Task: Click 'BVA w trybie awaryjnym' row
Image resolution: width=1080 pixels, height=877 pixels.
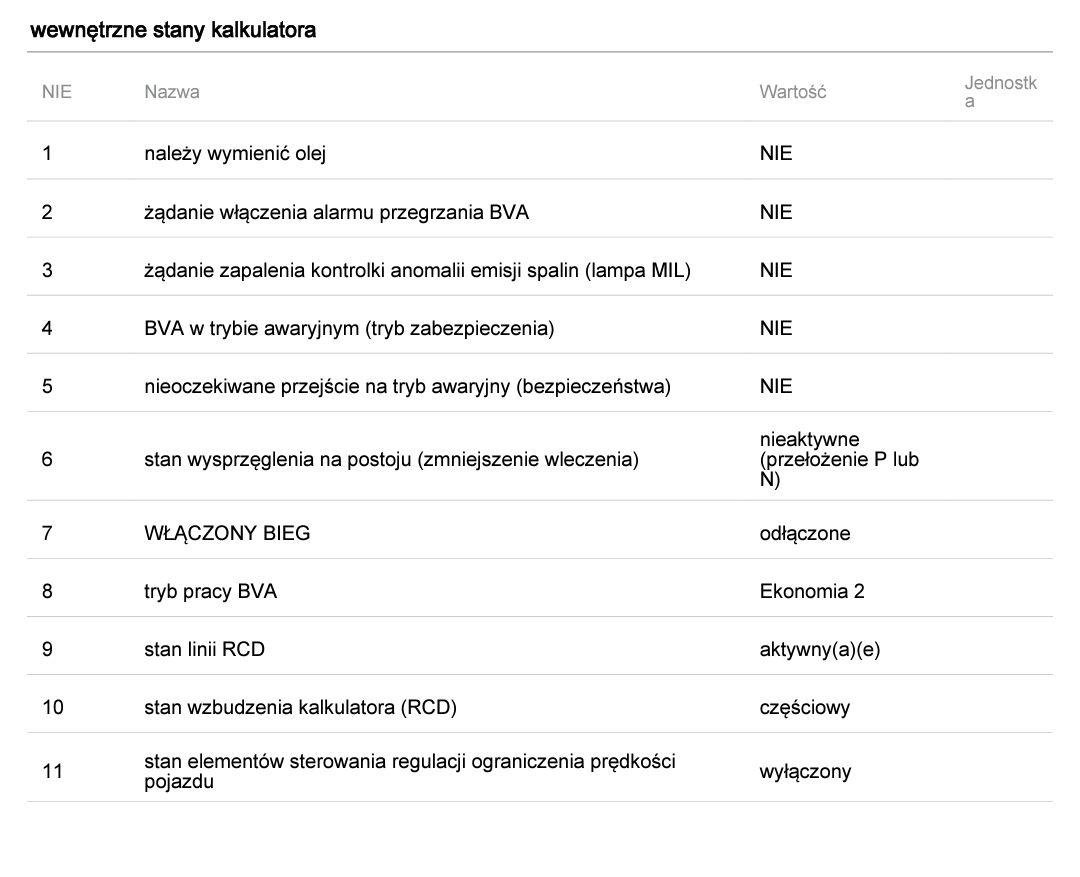Action: point(349,328)
